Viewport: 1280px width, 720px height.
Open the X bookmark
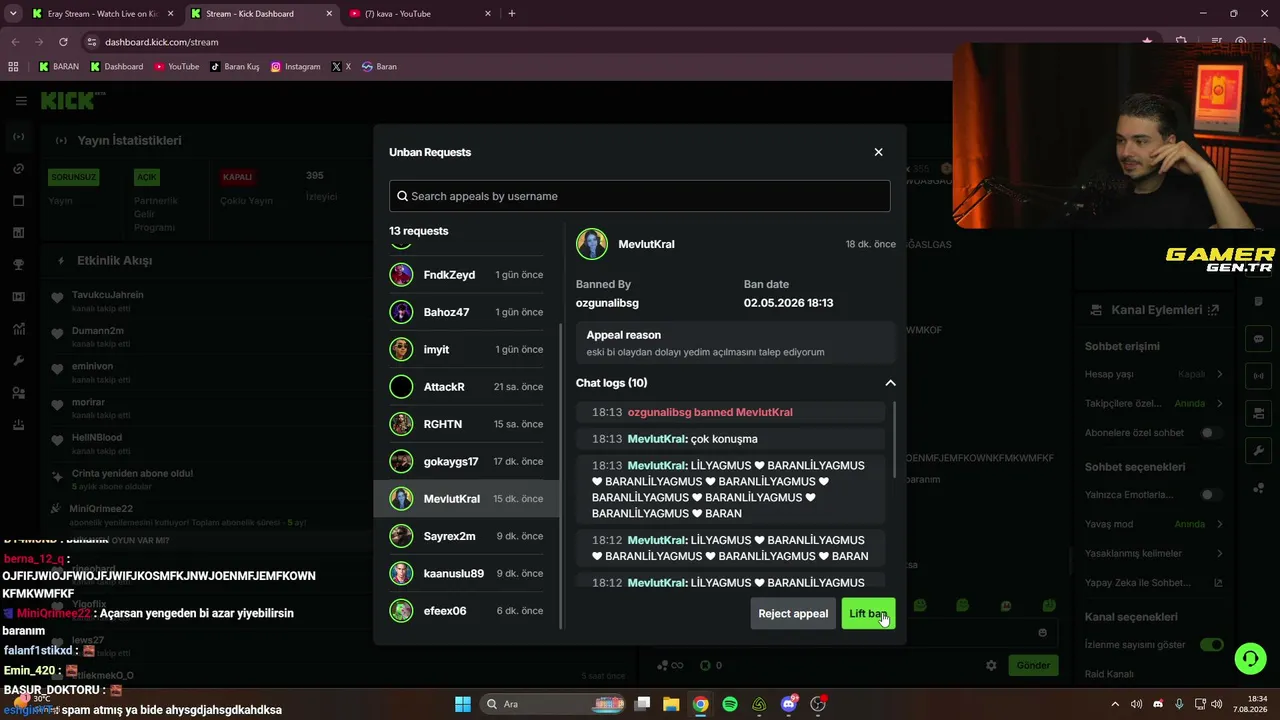pos(341,67)
